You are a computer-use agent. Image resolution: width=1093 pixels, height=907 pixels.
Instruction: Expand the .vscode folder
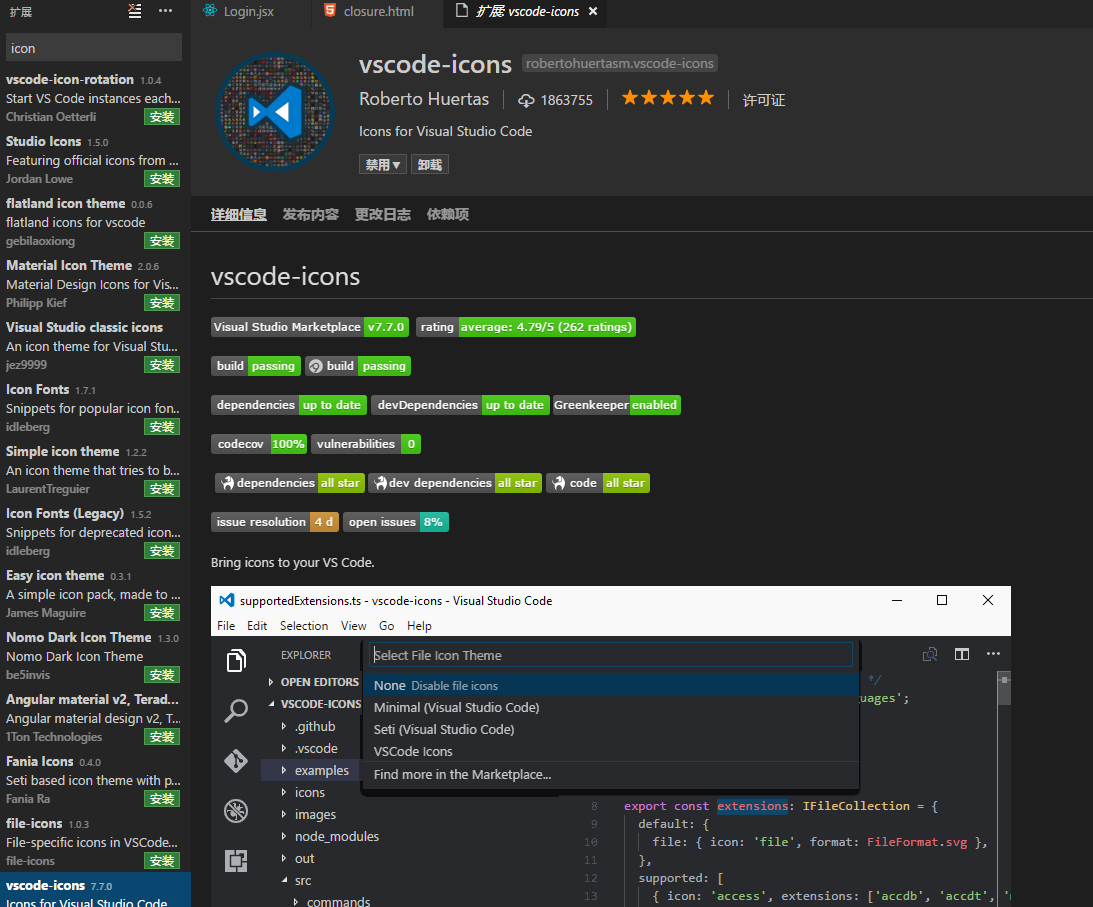312,749
